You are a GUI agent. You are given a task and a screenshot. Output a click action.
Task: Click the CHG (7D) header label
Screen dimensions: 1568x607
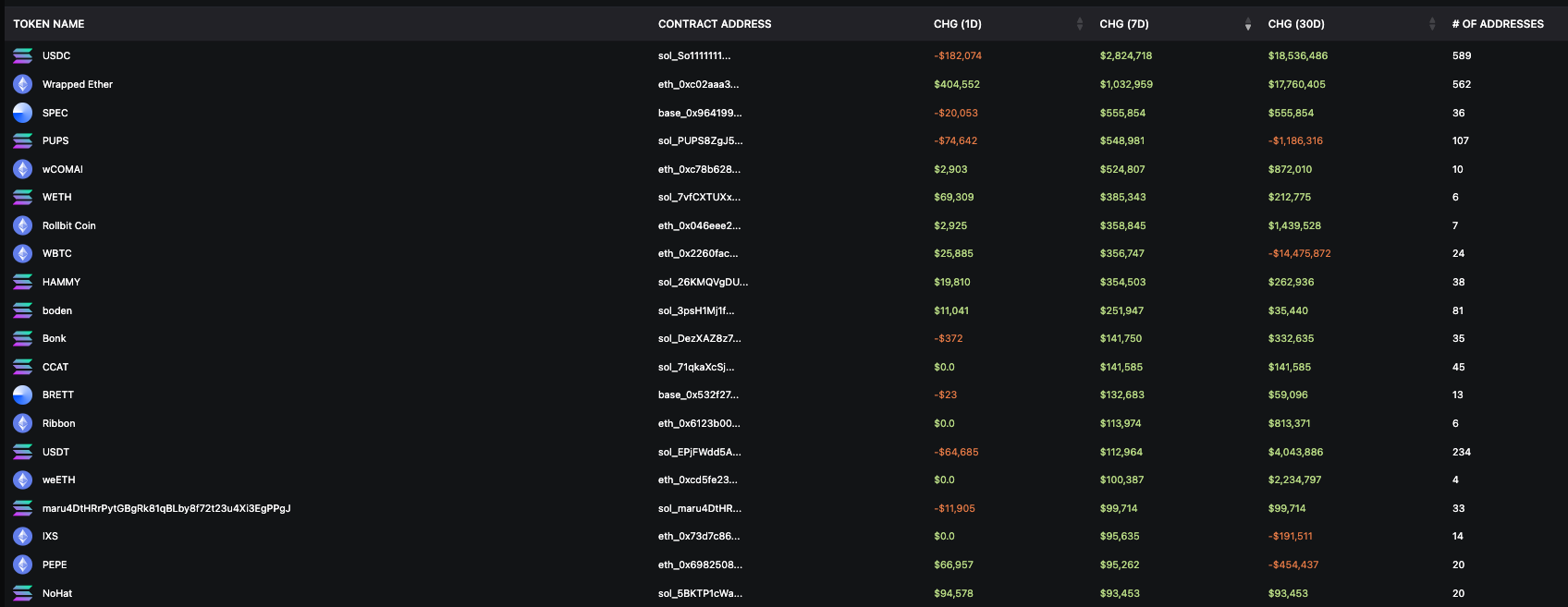point(1124,24)
